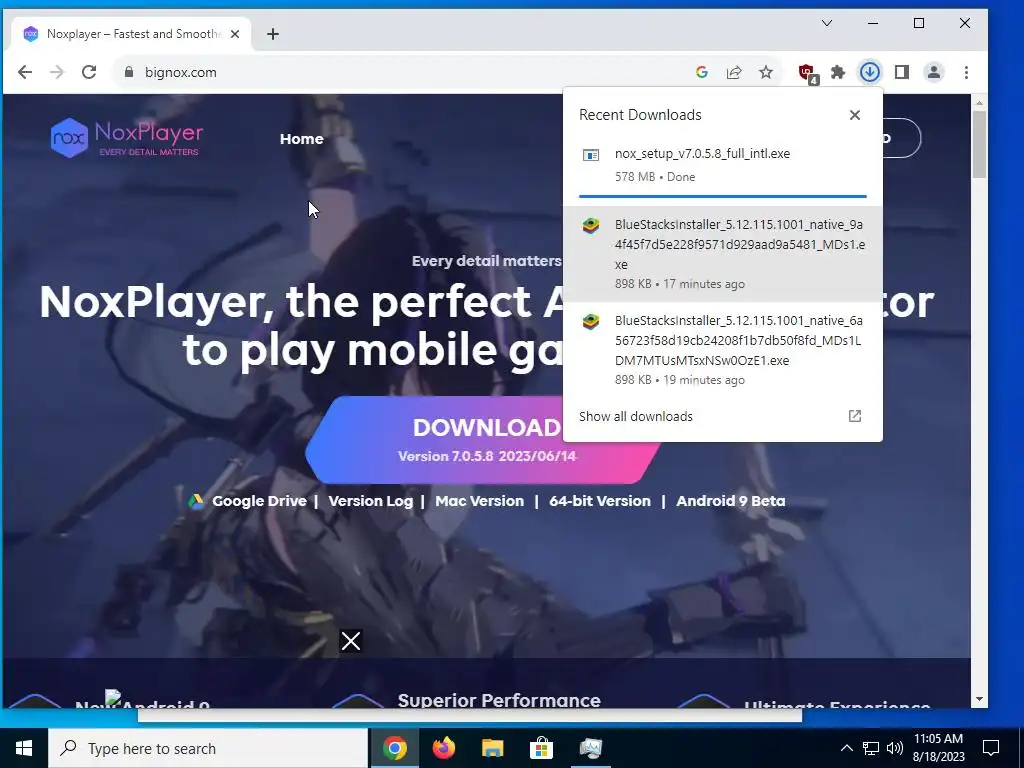Toggle the Chrome downloads icon
Image resolution: width=1024 pixels, height=768 pixels.
870,72
